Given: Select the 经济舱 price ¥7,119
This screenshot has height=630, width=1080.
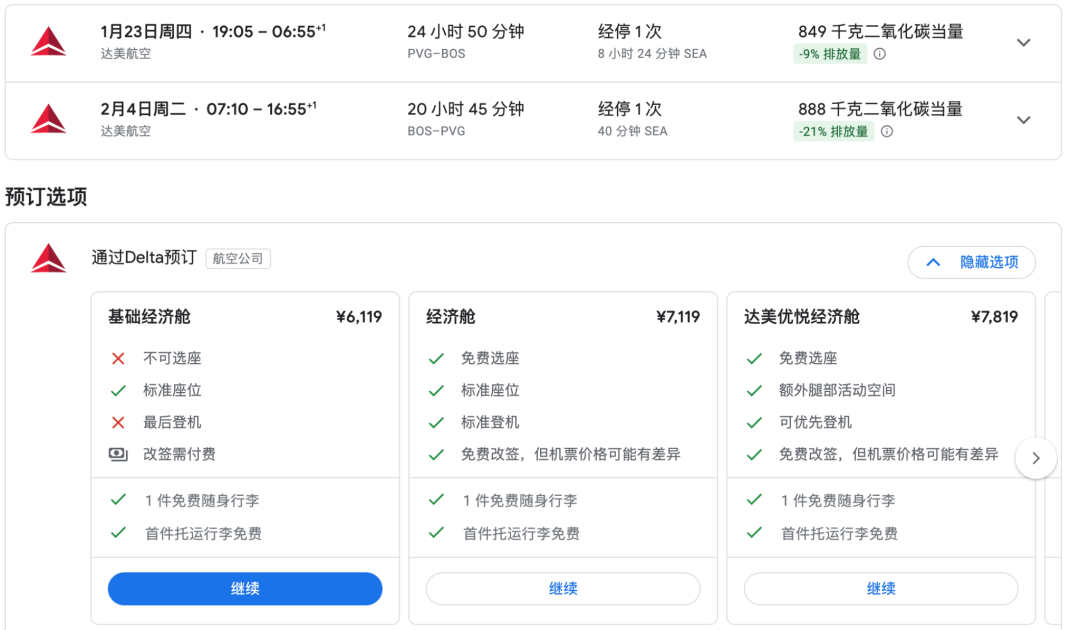Looking at the screenshot, I should pyautogui.click(x=678, y=317).
